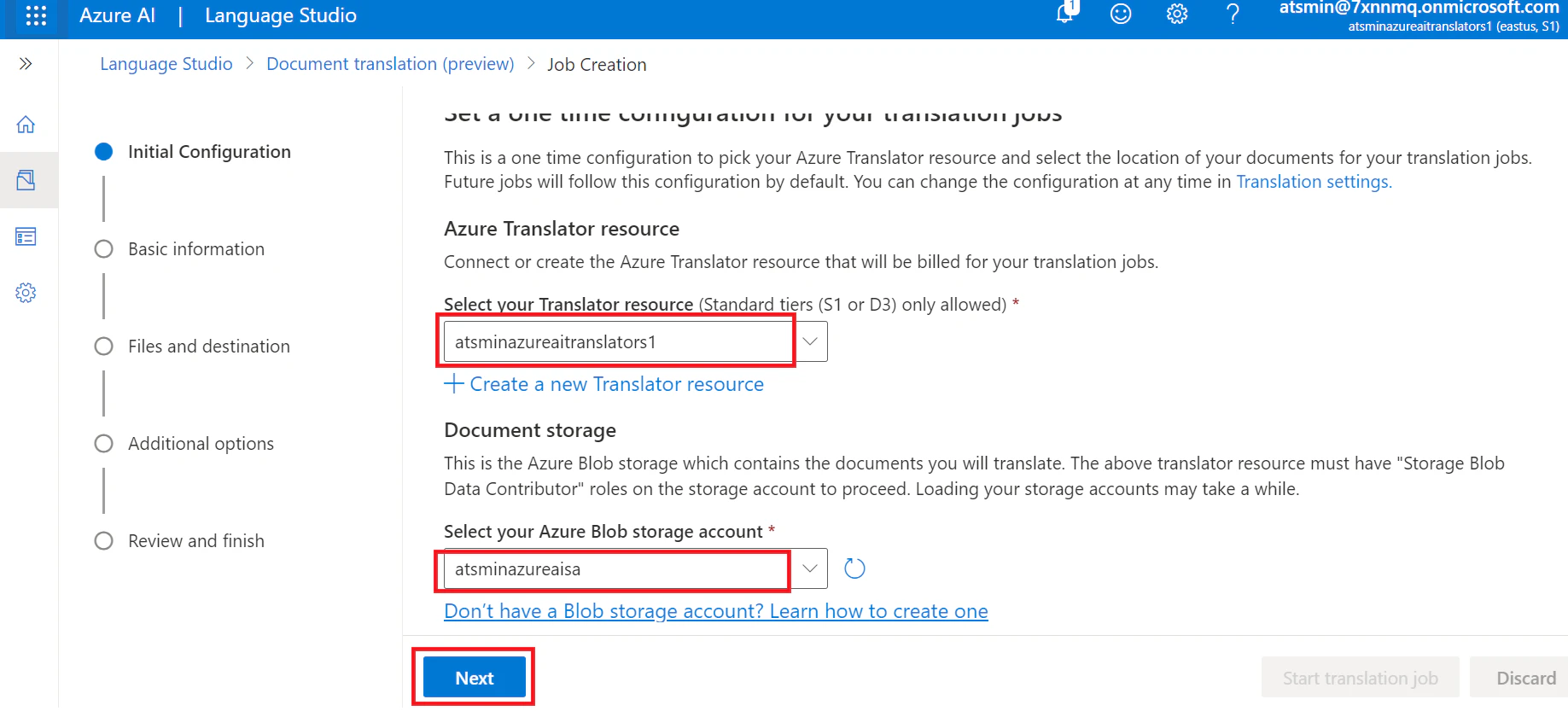
Task: Open the help question mark icon
Action: (x=1233, y=14)
